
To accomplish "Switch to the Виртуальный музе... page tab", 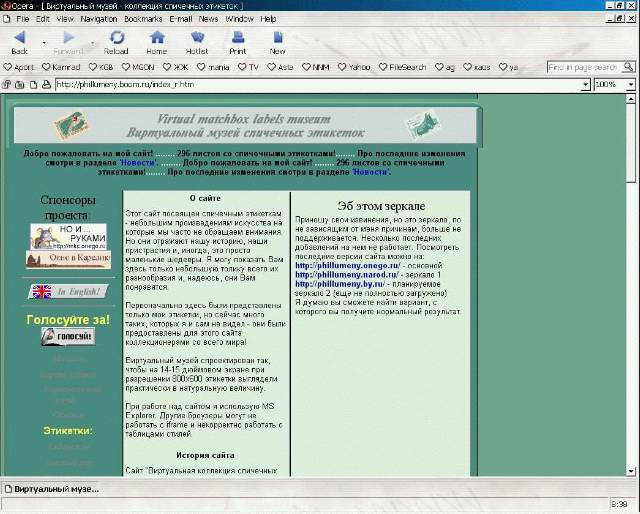I will 52,489.
